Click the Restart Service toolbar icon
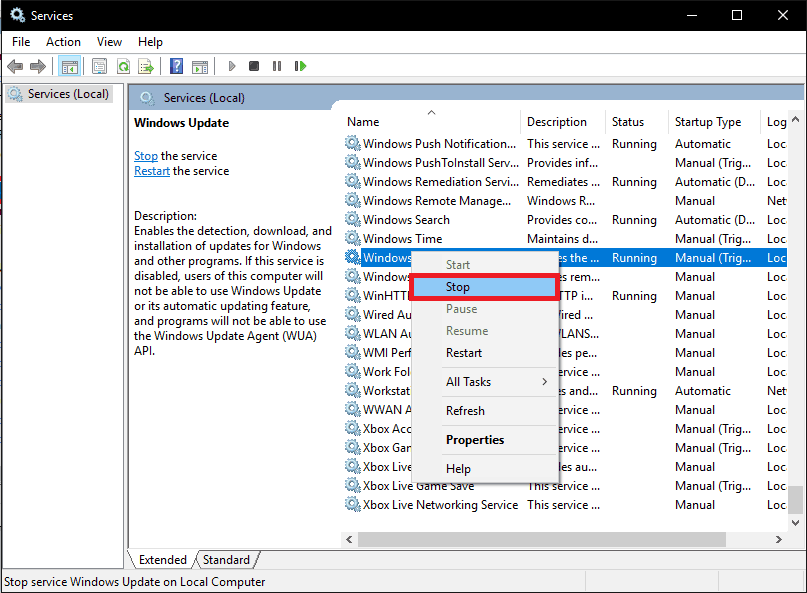The height and width of the screenshot is (593, 807). 301,66
